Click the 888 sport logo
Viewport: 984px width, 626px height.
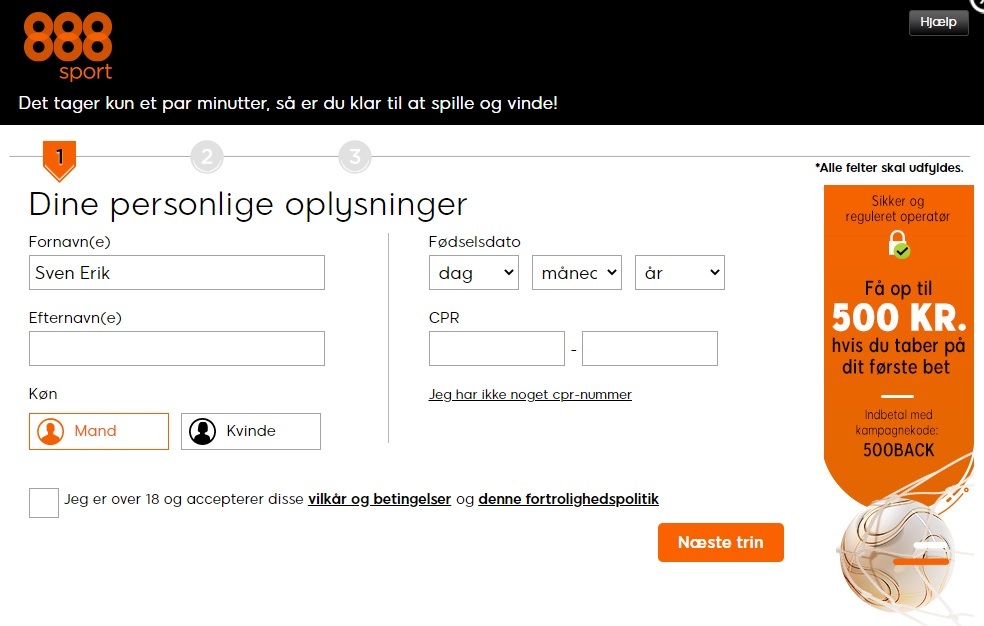pyautogui.click(x=66, y=45)
